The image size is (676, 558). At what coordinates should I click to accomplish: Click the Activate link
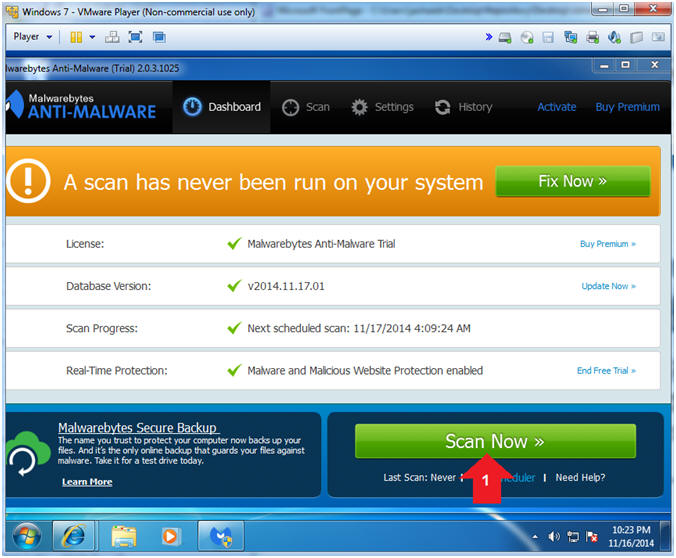tap(557, 107)
